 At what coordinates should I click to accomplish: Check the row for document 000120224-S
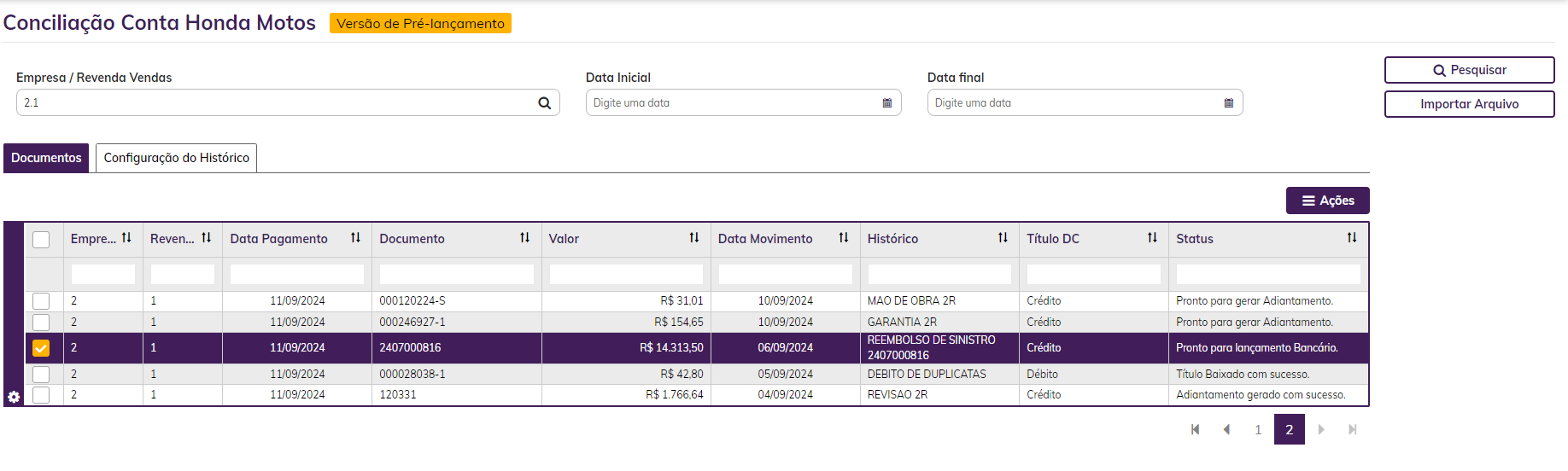tap(41, 301)
